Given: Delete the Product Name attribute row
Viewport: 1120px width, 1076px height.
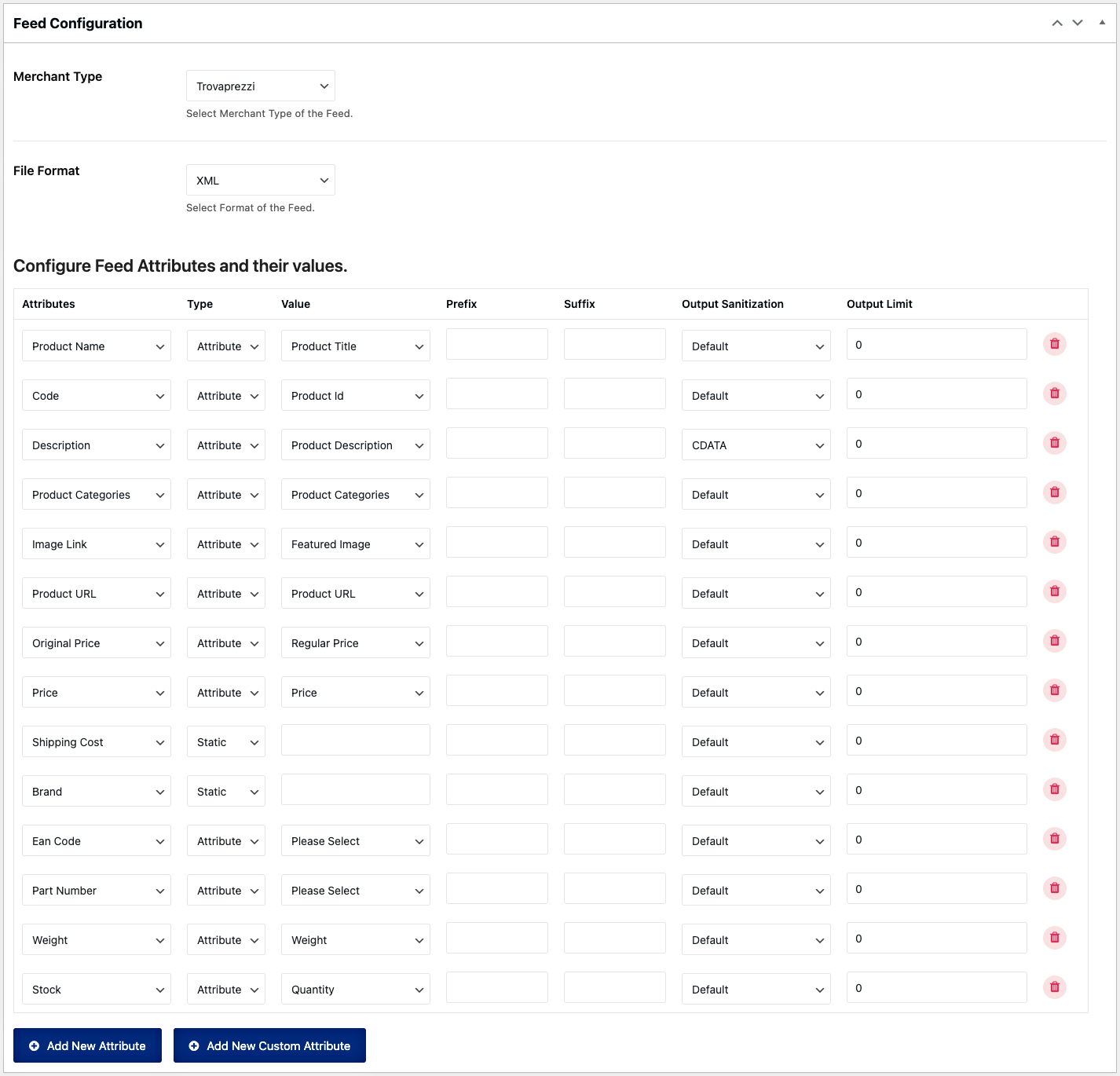Looking at the screenshot, I should click(1054, 344).
